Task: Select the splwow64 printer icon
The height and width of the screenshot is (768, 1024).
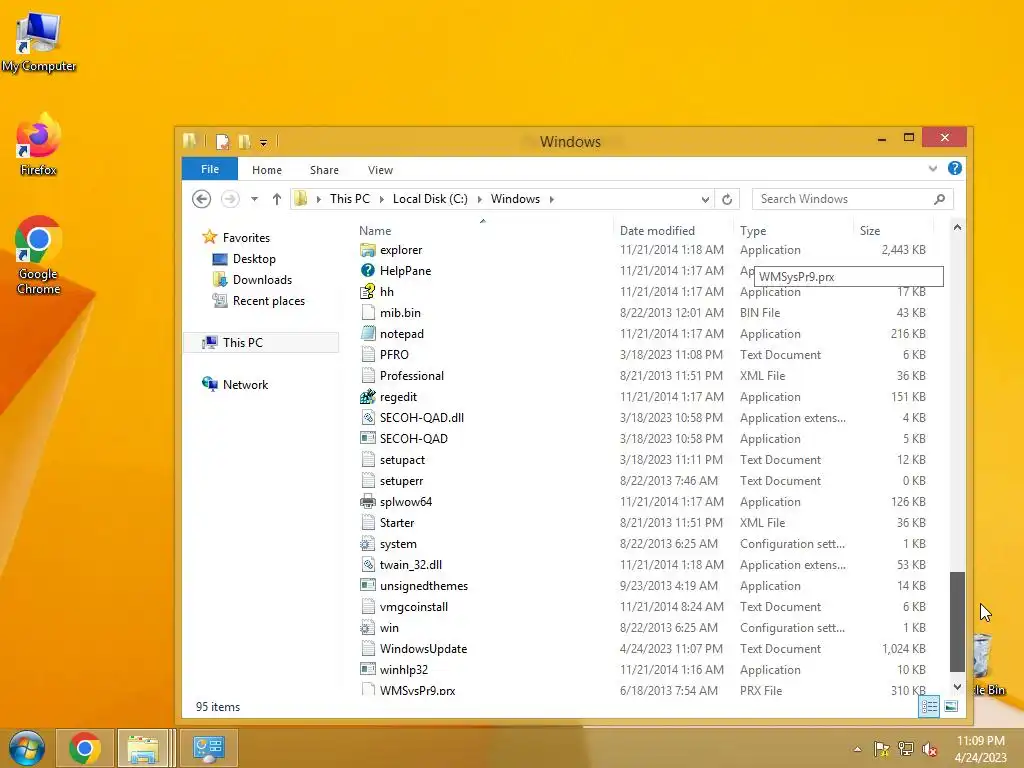Action: 368,502
